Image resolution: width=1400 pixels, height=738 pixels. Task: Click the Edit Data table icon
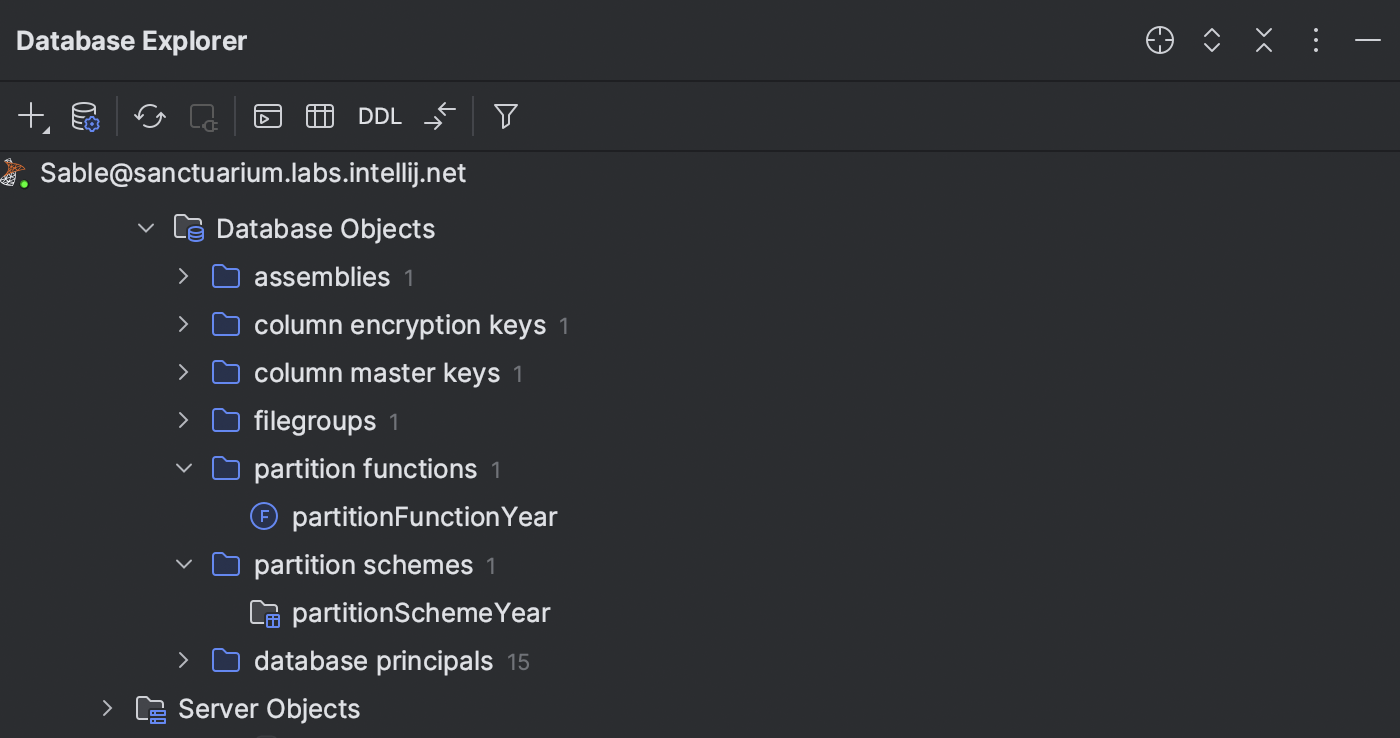(x=319, y=116)
